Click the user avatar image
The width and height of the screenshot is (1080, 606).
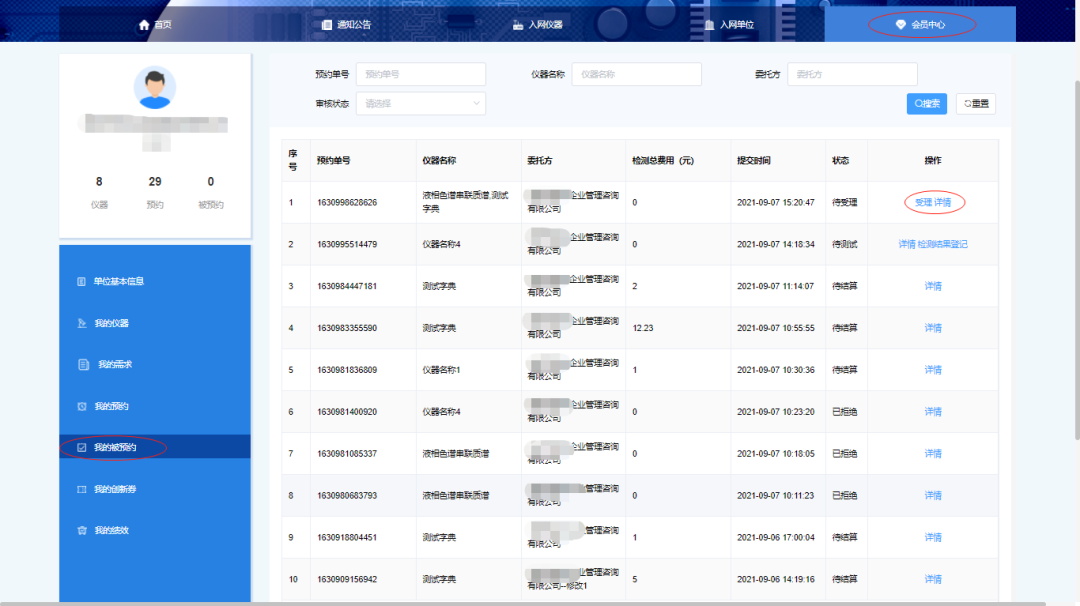[x=155, y=88]
